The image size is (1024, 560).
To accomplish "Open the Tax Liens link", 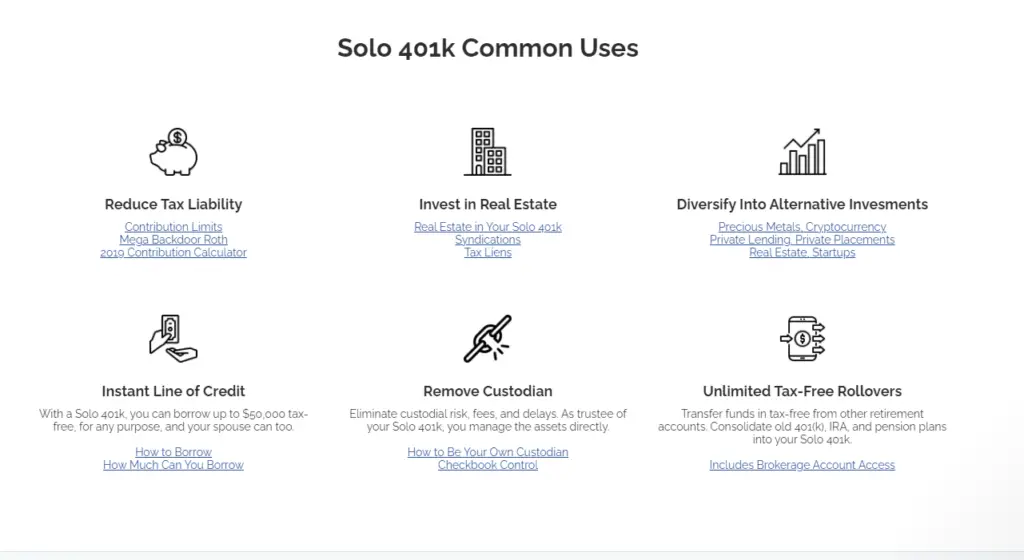I will [488, 253].
